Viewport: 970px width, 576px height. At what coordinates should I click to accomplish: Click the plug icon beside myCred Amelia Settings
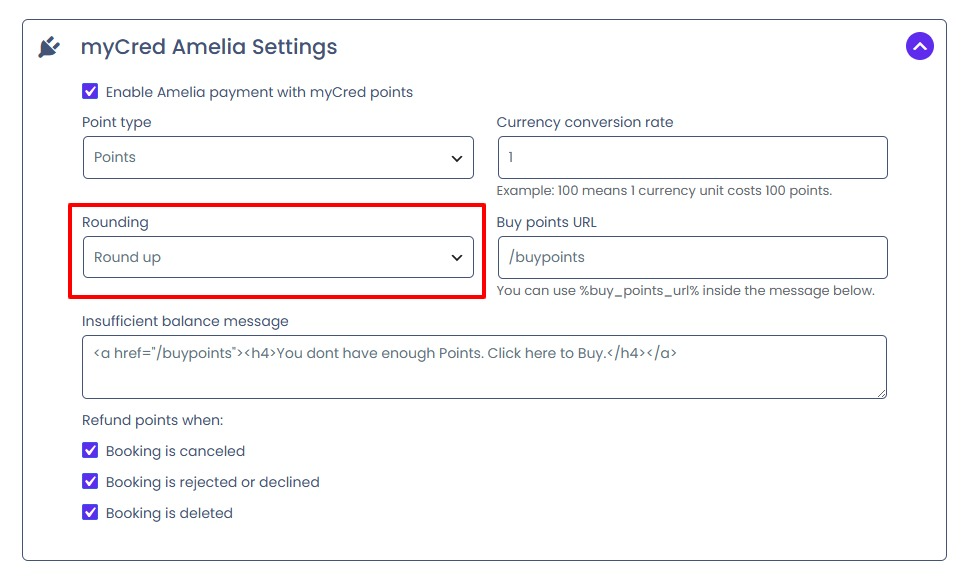[x=49, y=47]
